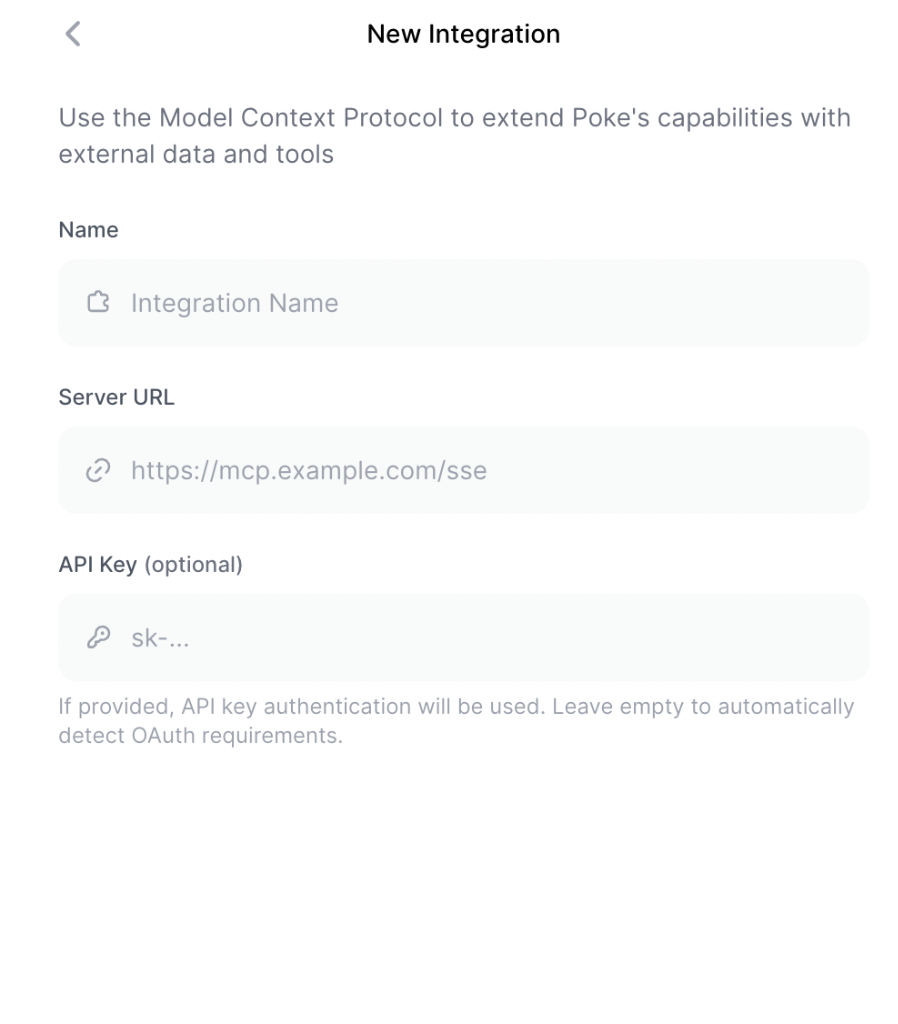Click the "New Integration" page title

pyautogui.click(x=463, y=34)
